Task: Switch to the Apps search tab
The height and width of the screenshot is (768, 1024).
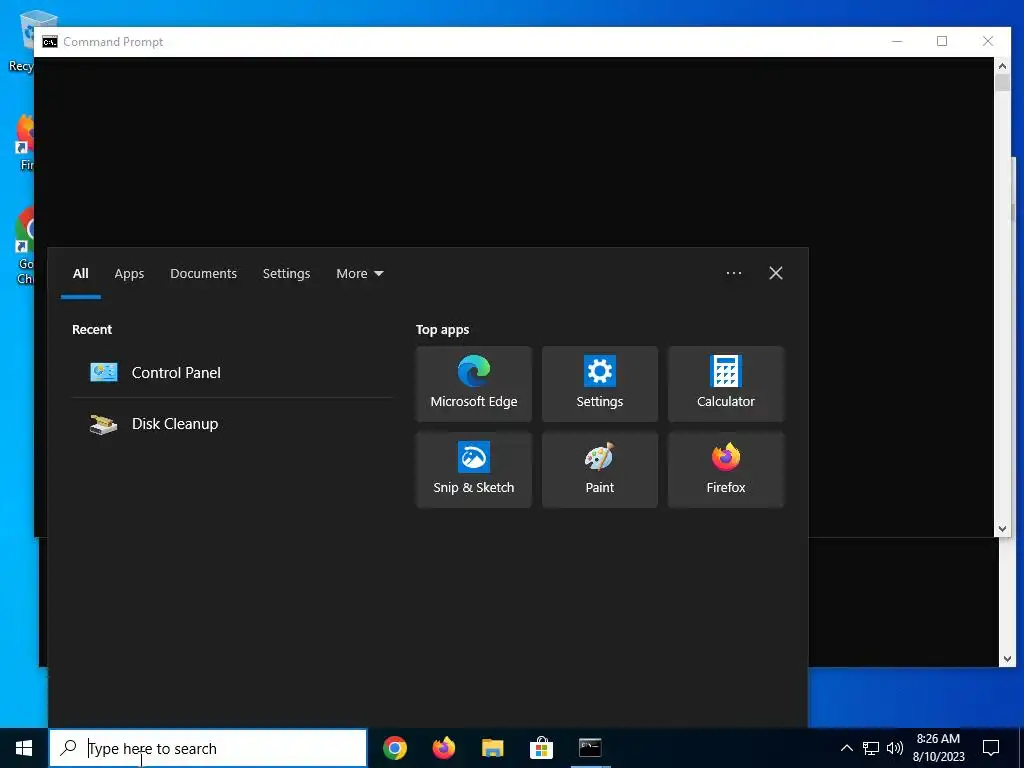Action: coord(129,274)
